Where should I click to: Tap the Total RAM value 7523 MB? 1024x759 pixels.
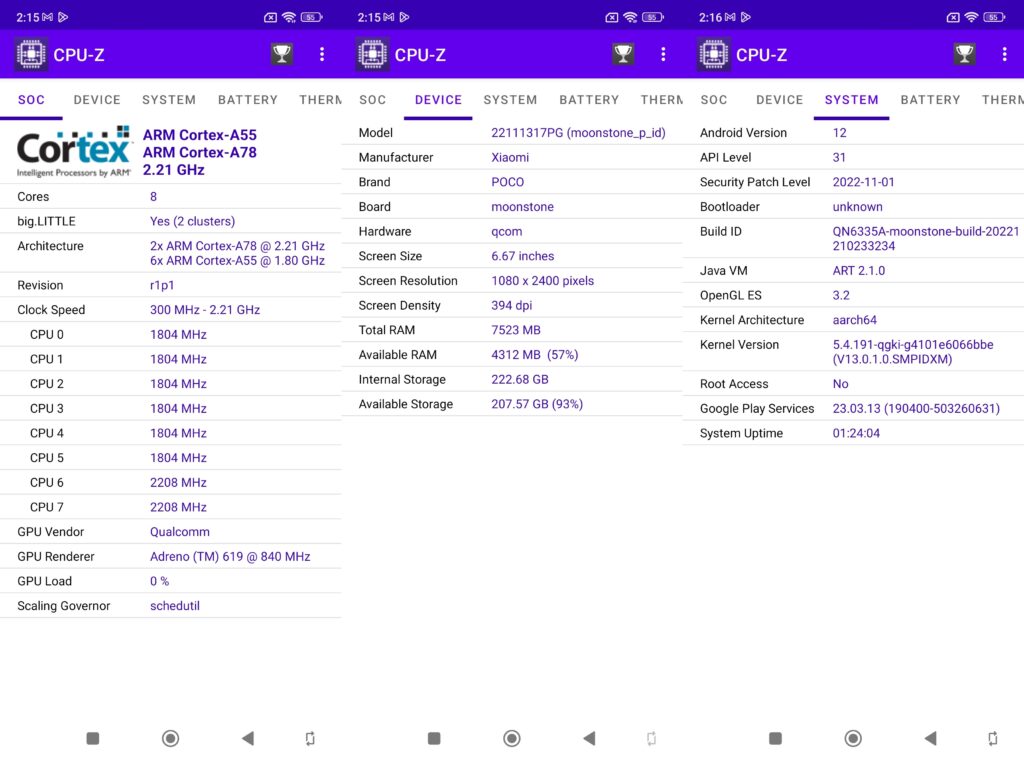516,330
